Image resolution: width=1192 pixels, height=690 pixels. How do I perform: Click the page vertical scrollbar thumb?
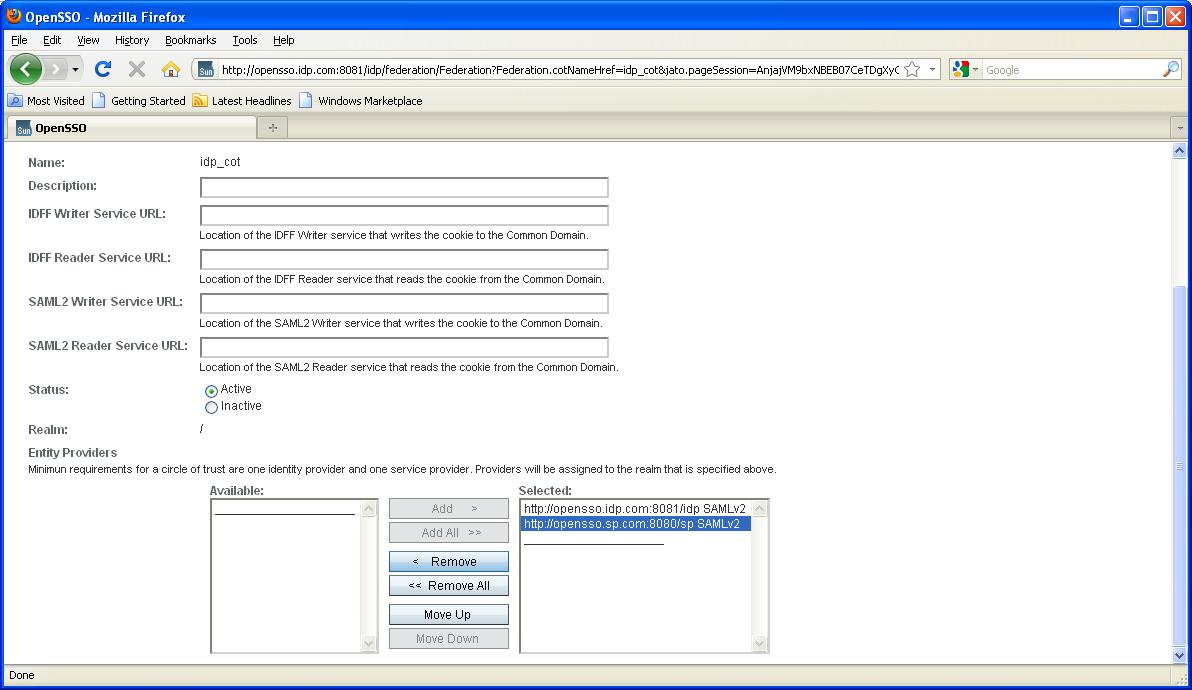(x=1179, y=465)
